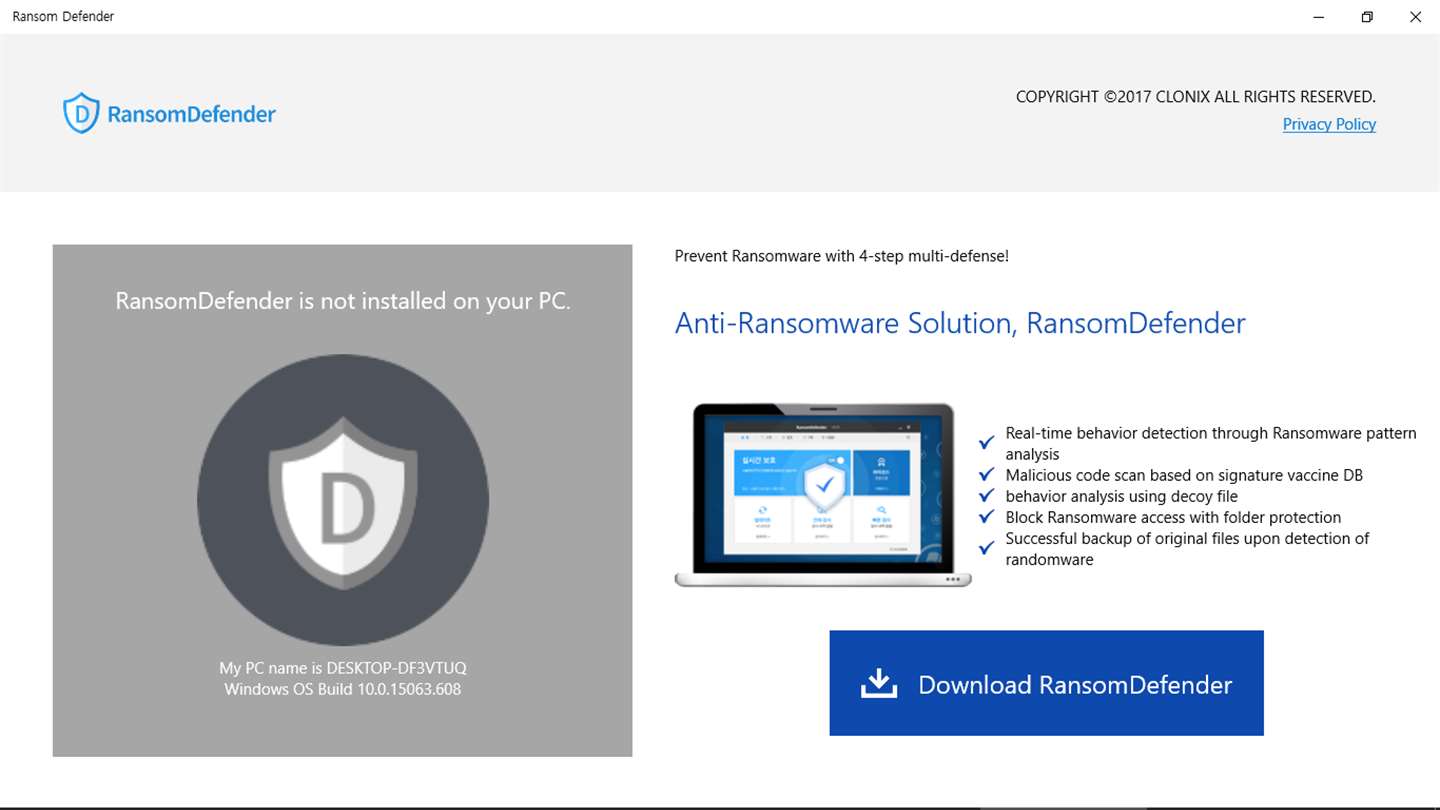Click the download arrow icon on button

click(878, 684)
